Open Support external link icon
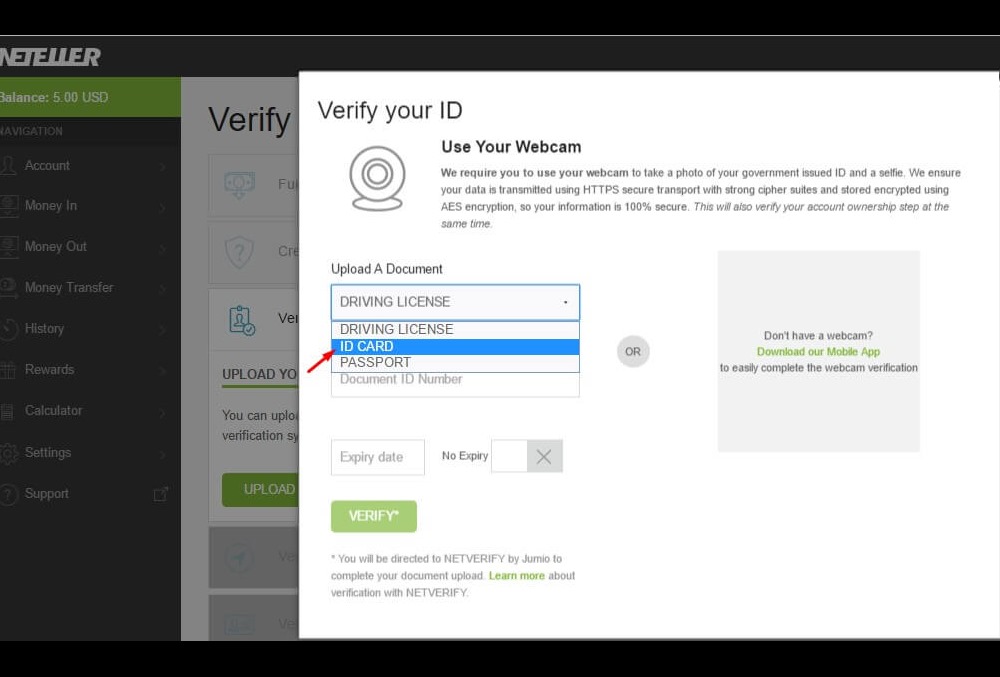Image resolution: width=1000 pixels, height=677 pixels. 161,494
